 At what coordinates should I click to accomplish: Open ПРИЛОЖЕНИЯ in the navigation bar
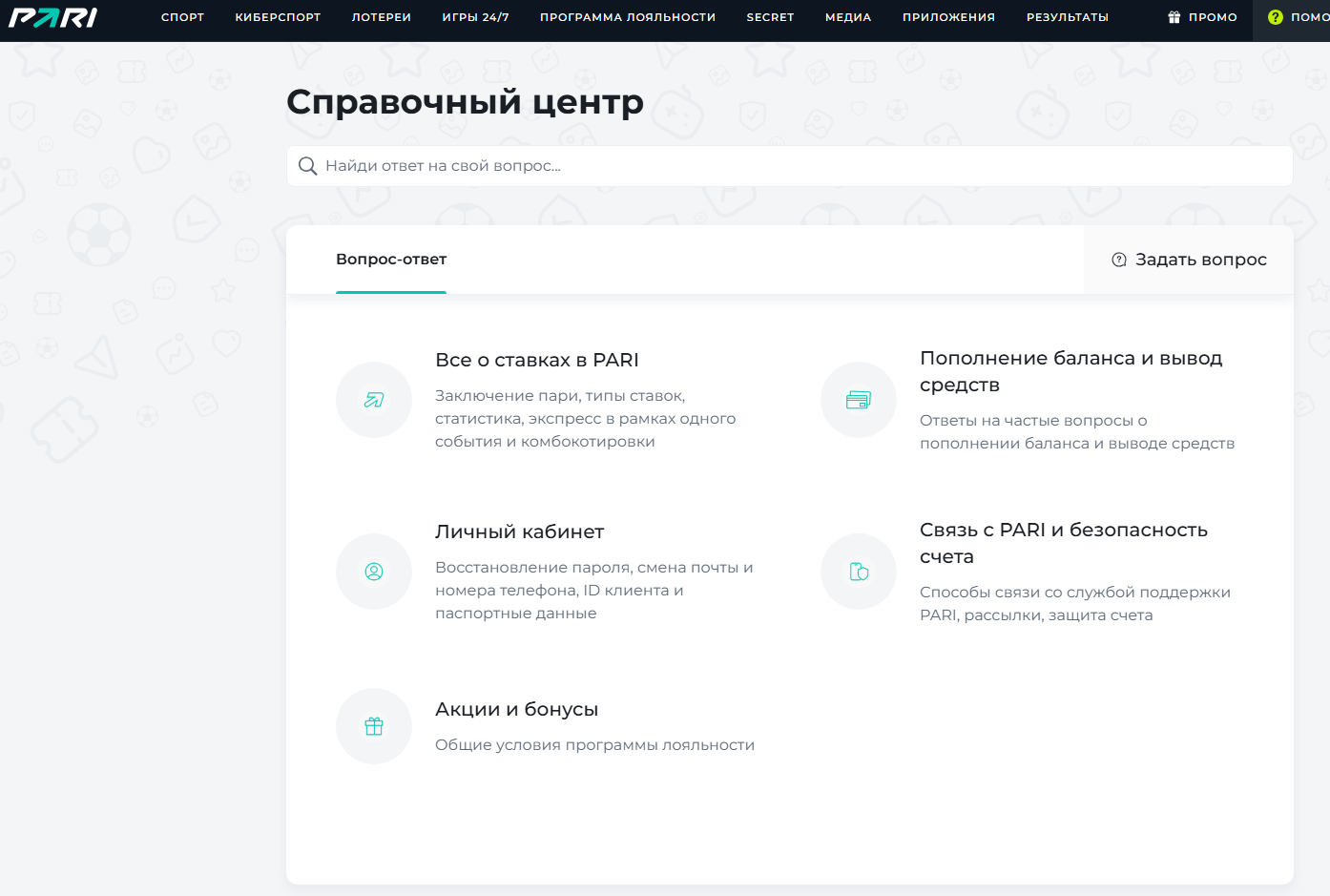pos(948,17)
